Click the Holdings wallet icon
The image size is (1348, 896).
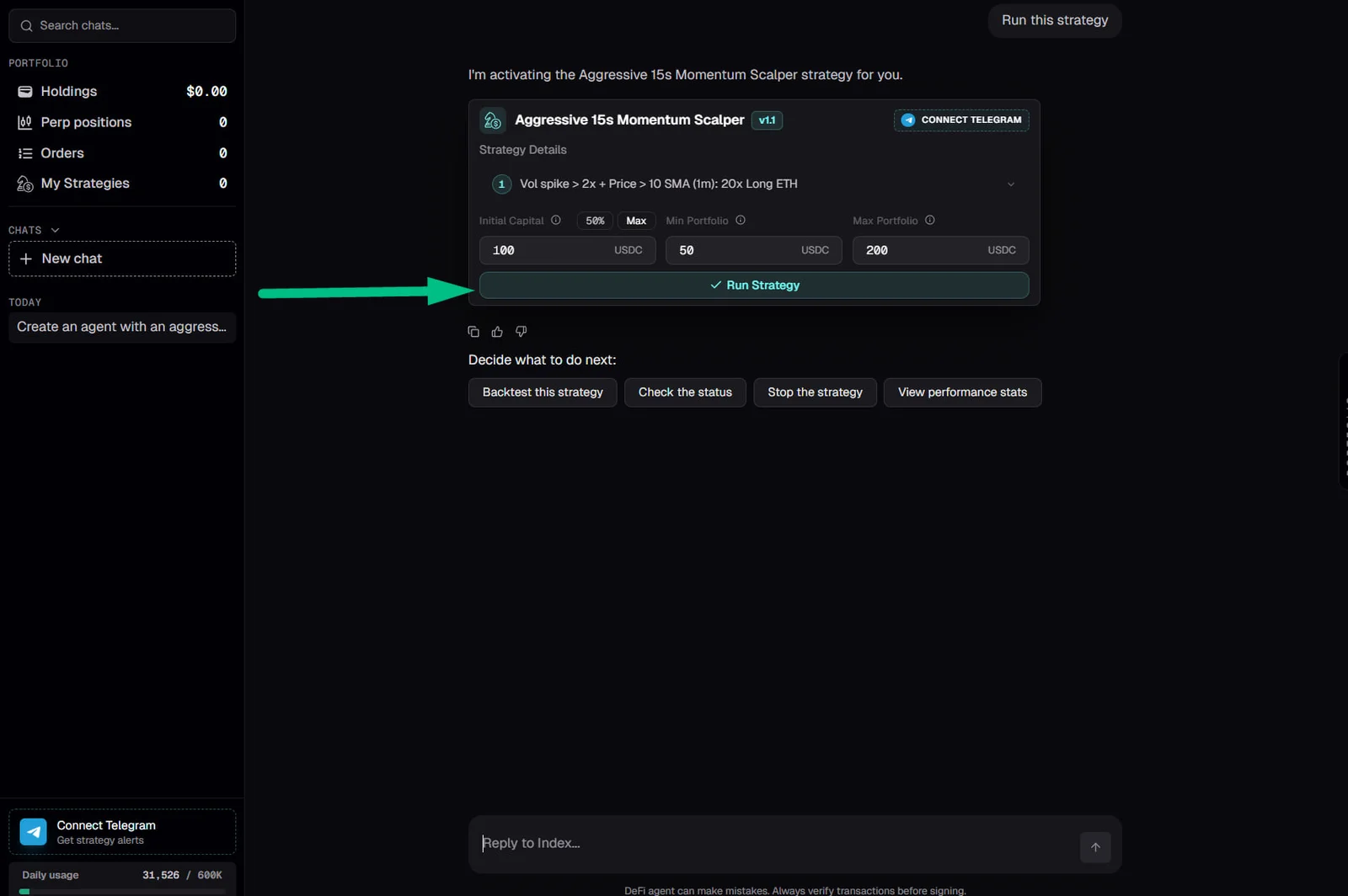click(25, 91)
